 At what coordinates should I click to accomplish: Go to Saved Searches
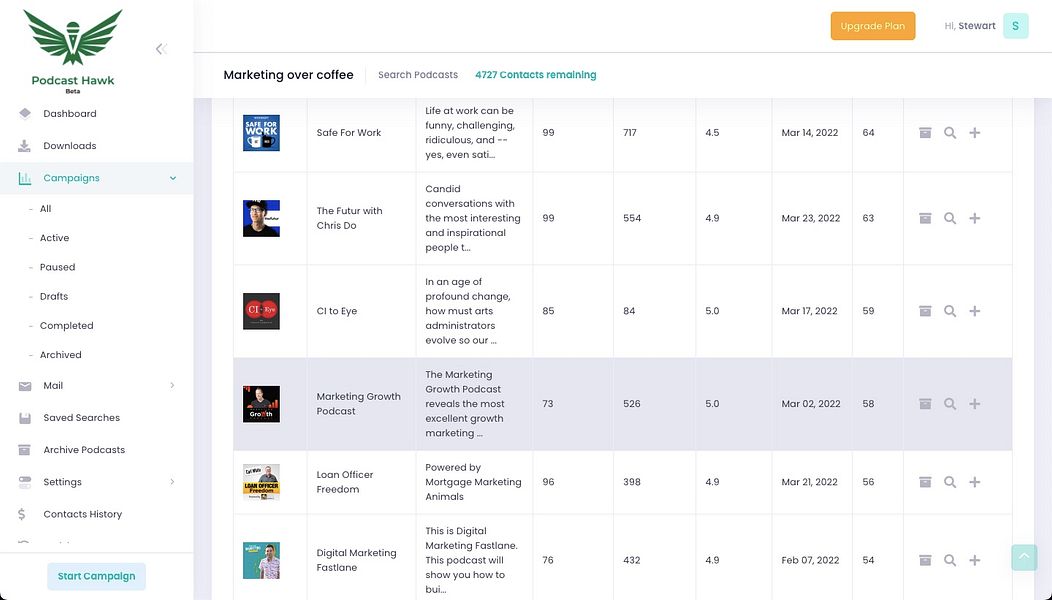tap(81, 418)
